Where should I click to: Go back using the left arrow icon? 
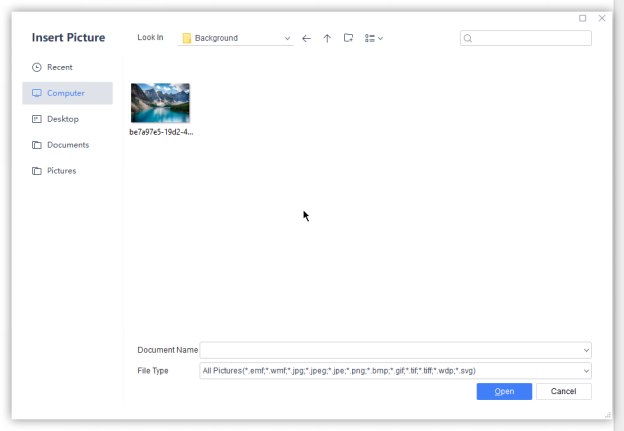[306, 38]
